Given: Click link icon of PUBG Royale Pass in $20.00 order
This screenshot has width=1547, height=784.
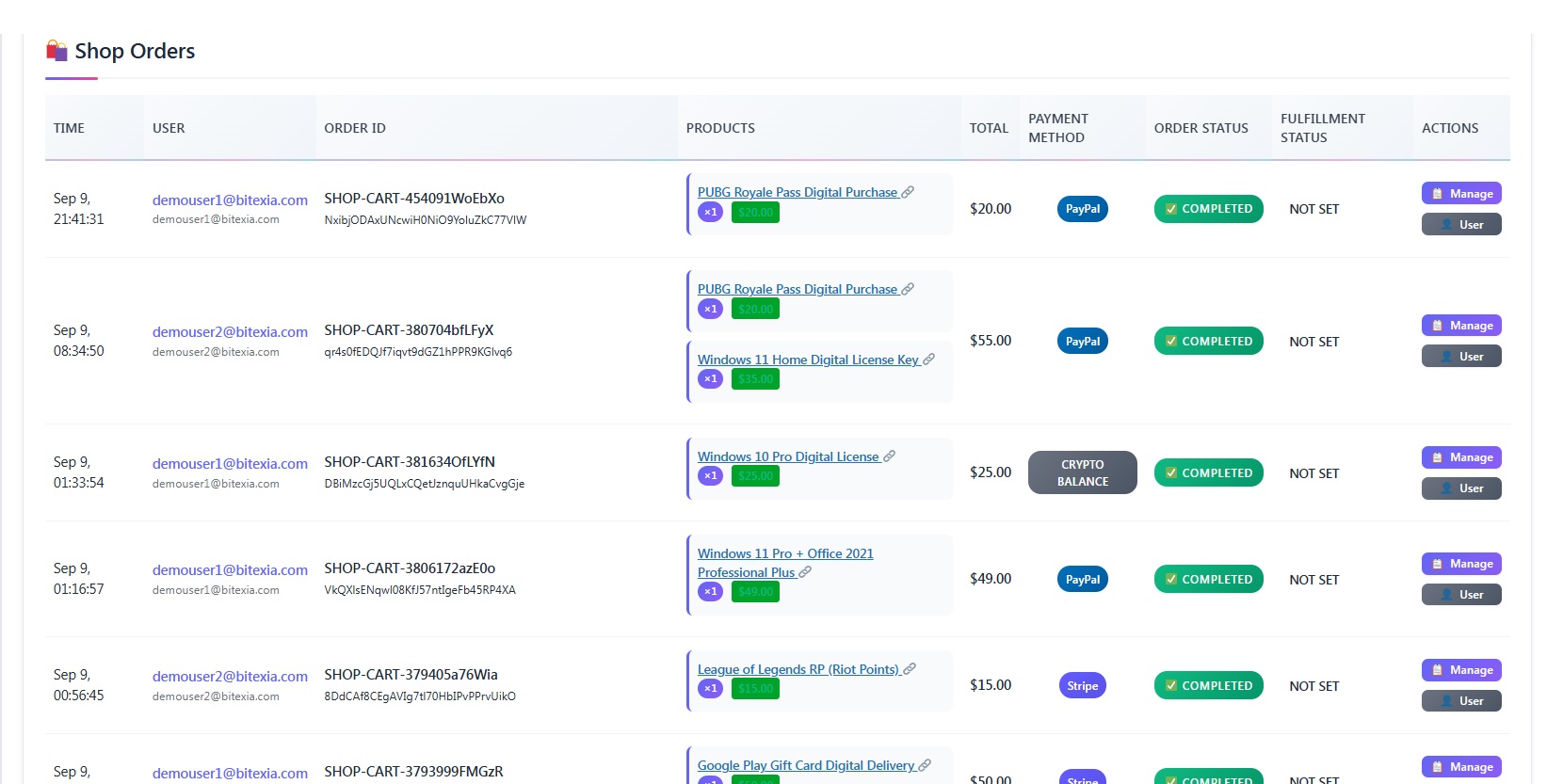Looking at the screenshot, I should click(908, 192).
